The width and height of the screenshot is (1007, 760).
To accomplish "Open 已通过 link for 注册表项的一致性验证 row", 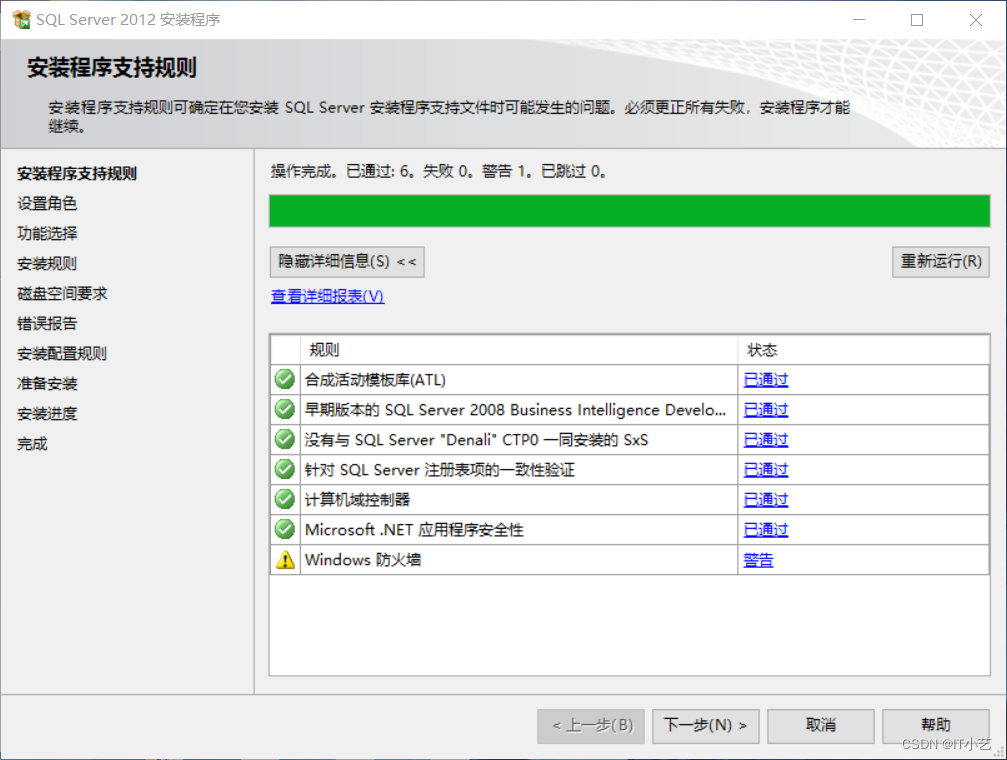I will [766, 470].
